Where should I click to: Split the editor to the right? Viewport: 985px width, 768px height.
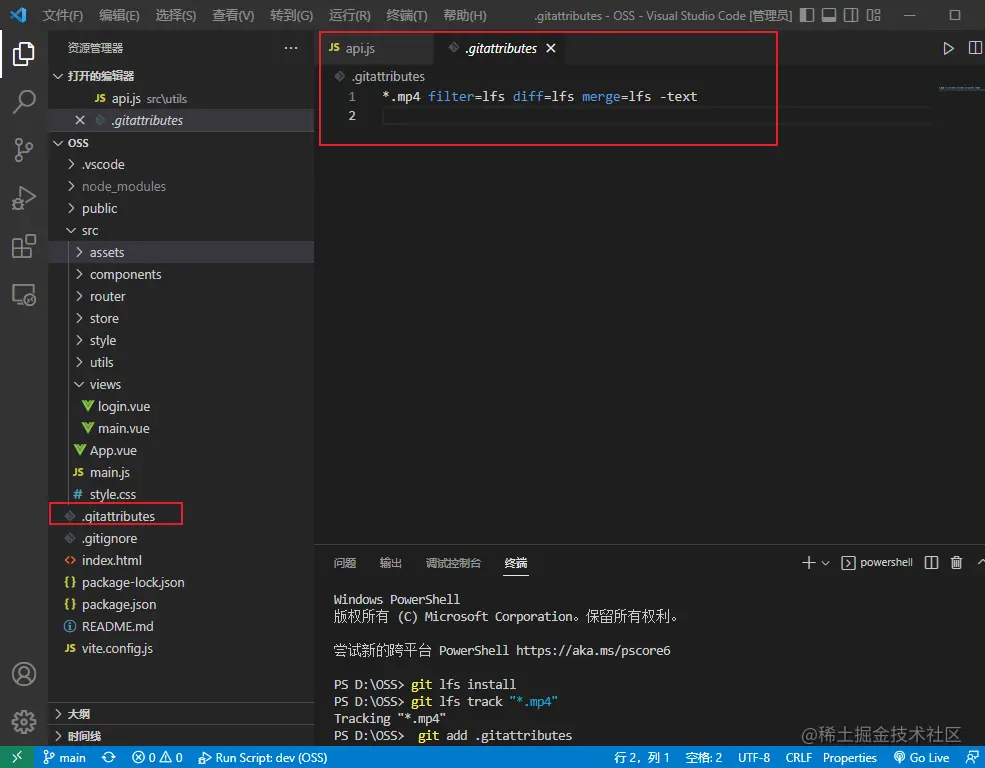click(x=975, y=48)
